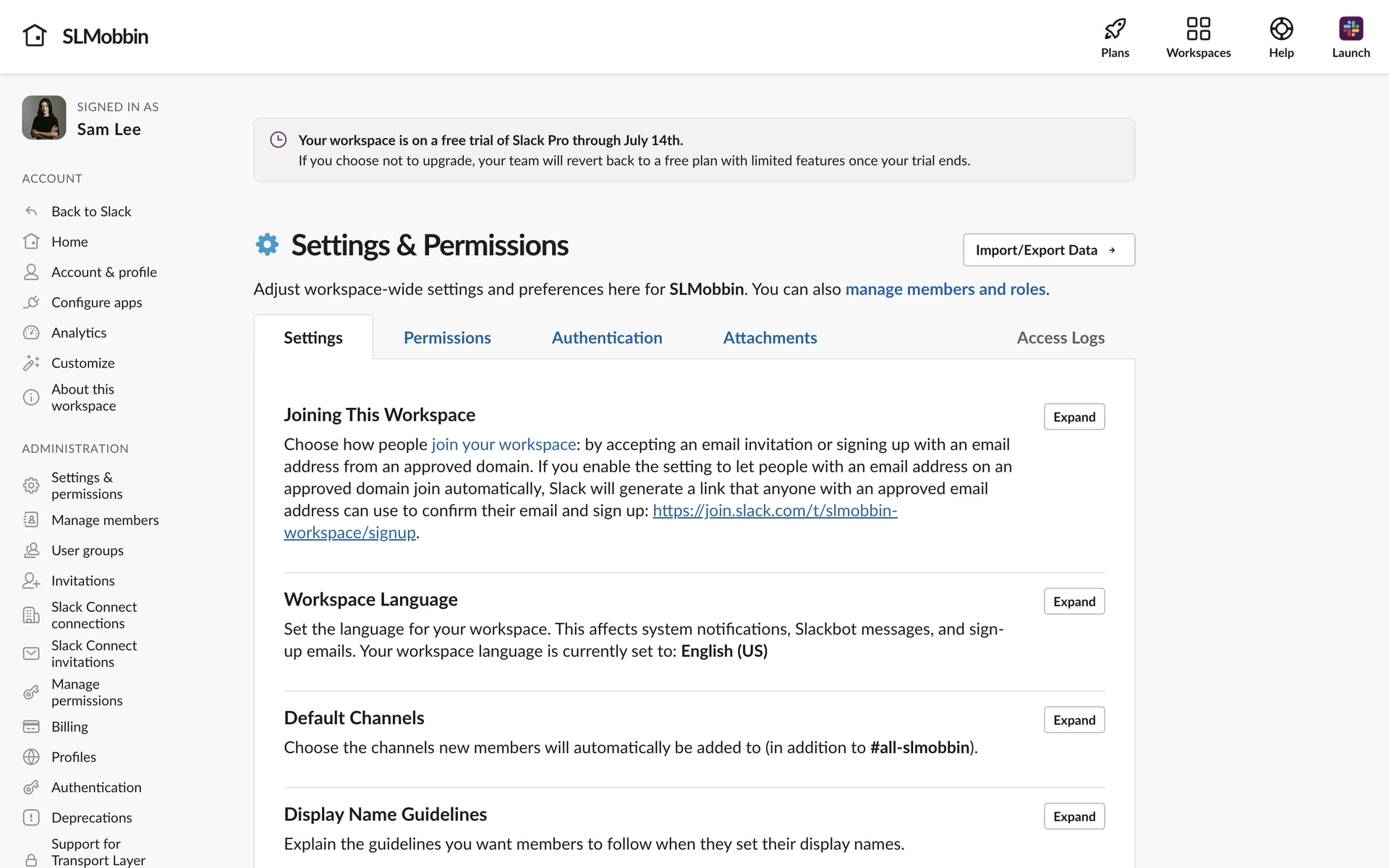The image size is (1389, 868).
Task: Switch to the Permissions tab
Action: pos(447,338)
